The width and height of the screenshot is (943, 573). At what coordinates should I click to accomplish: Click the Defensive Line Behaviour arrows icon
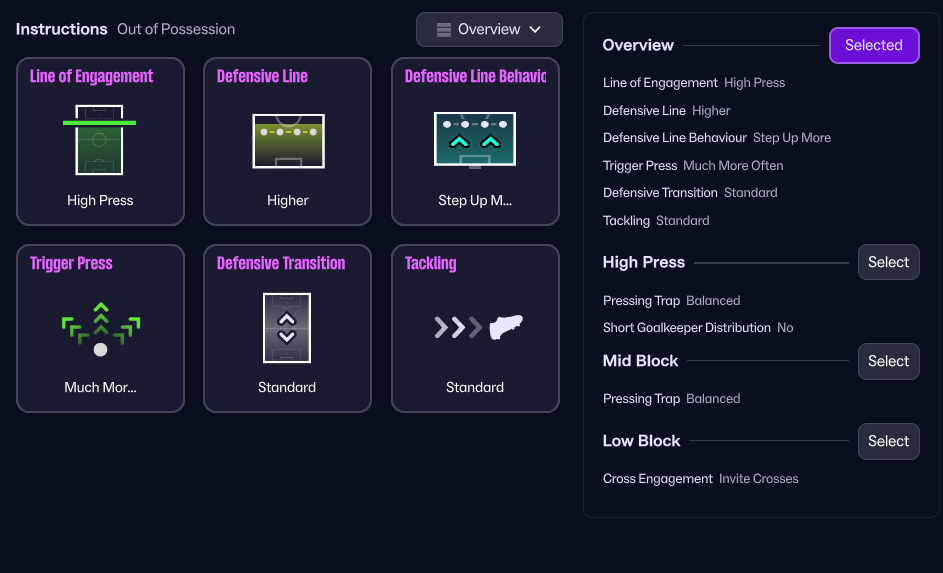pos(474,140)
